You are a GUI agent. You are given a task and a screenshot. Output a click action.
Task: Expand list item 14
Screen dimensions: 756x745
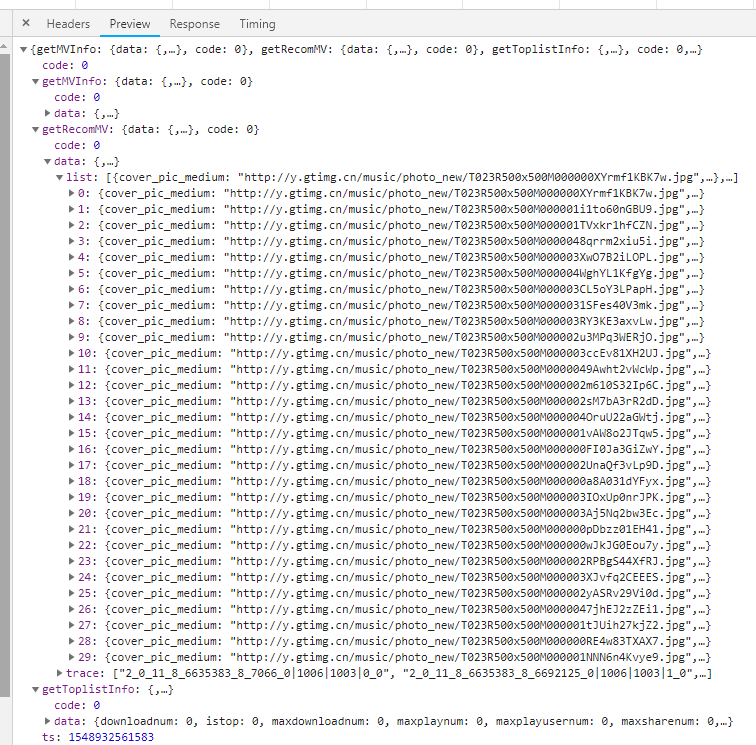(x=71, y=417)
